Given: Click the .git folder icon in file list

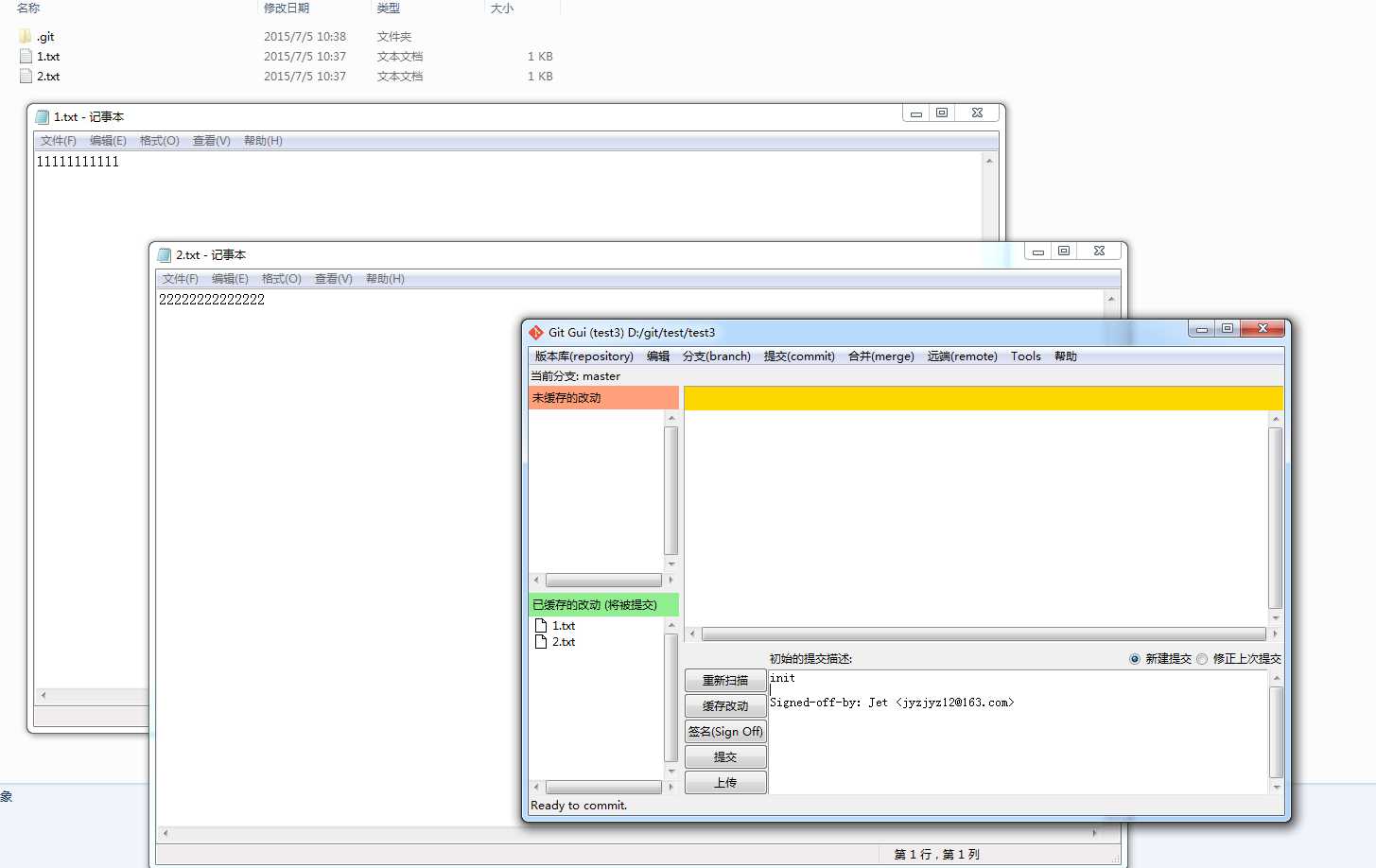Looking at the screenshot, I should [x=26, y=36].
